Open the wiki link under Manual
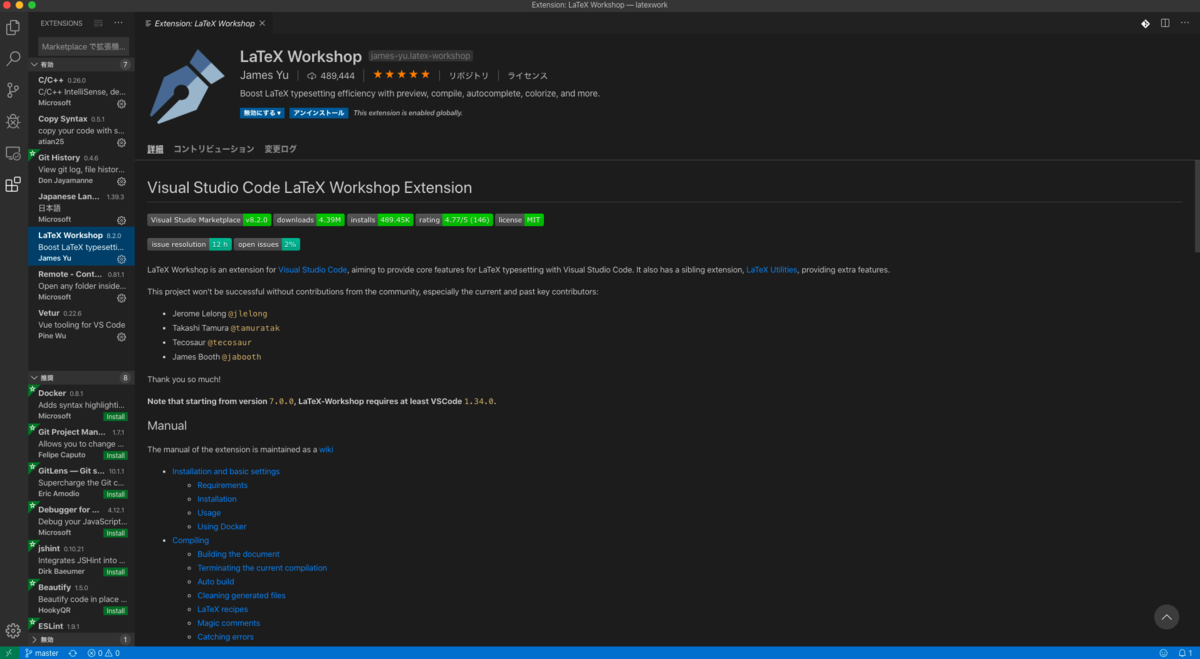 (326, 450)
